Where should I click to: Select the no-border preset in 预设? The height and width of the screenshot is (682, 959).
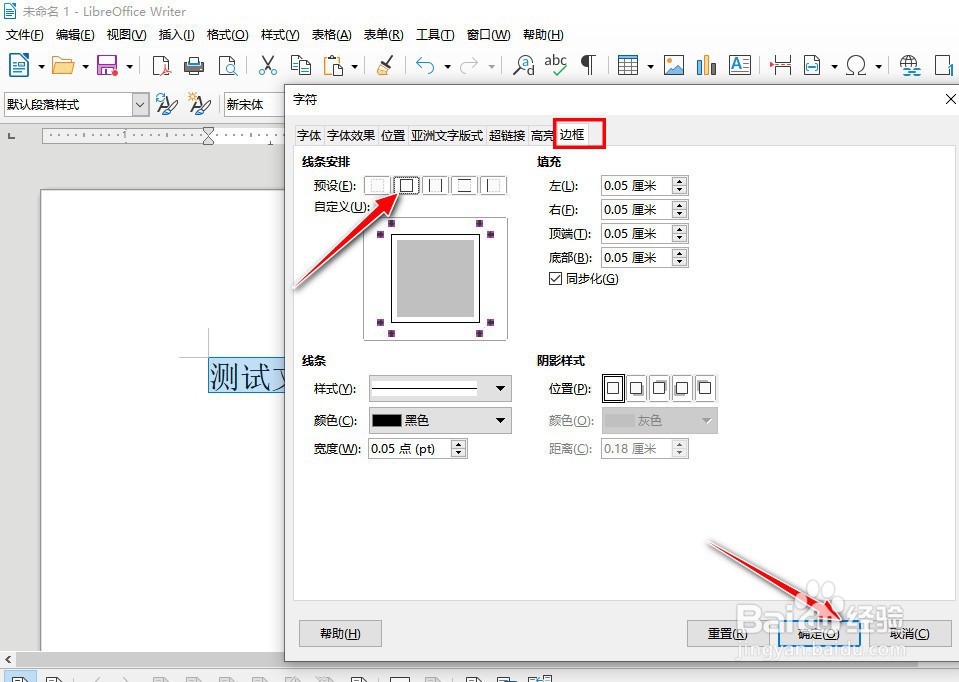[x=378, y=185]
